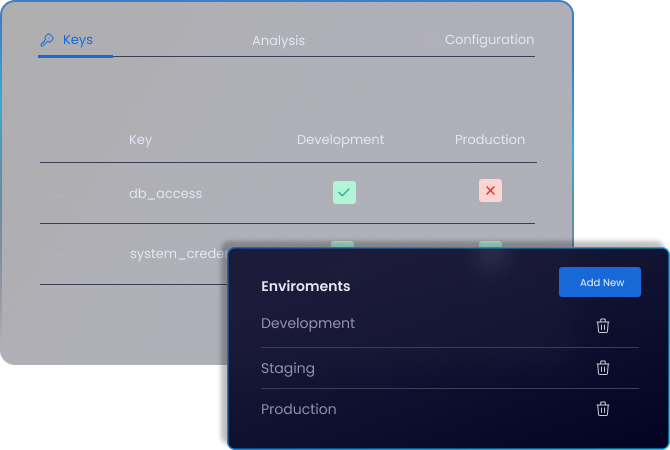Screen dimensions: 670x450
Task: Delete the Development environment via trash icon
Action: [x=603, y=326]
